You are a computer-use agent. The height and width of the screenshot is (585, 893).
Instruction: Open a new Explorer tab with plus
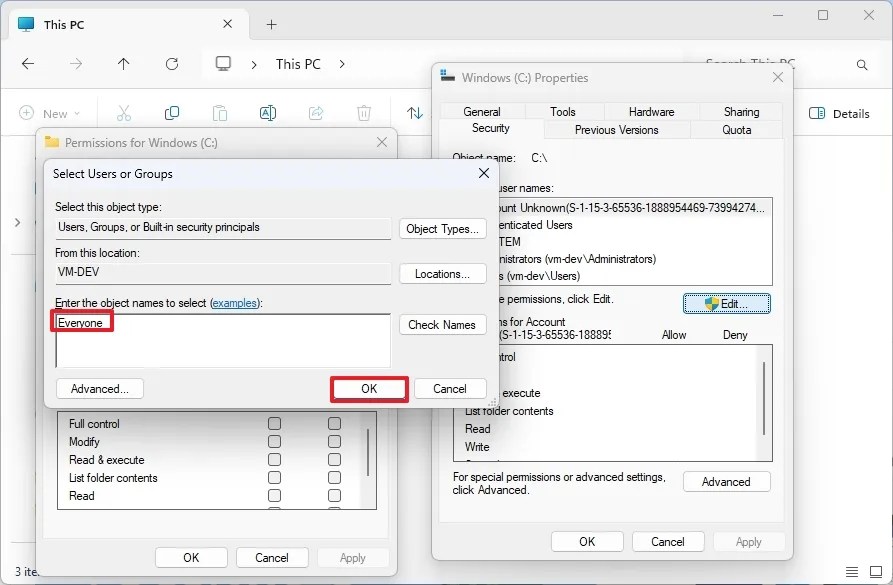pyautogui.click(x=272, y=24)
